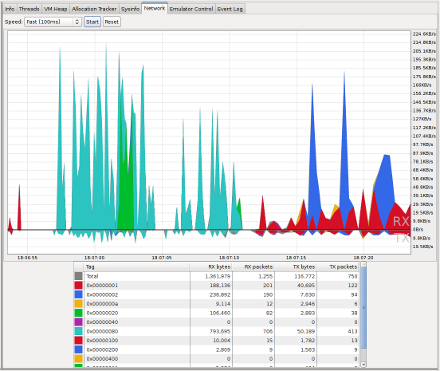Click the teal 0x00000080 tag swatch

(x=78, y=331)
